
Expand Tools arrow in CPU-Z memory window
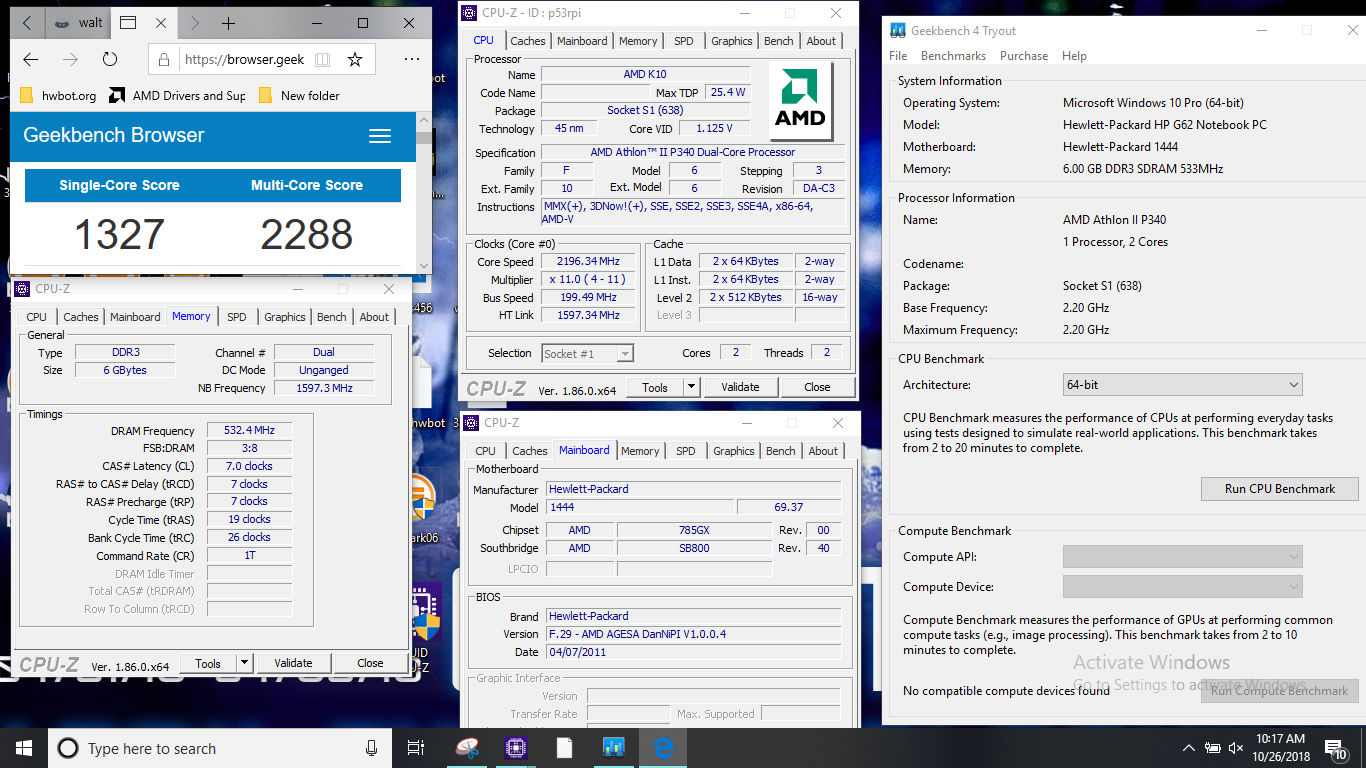coord(244,663)
